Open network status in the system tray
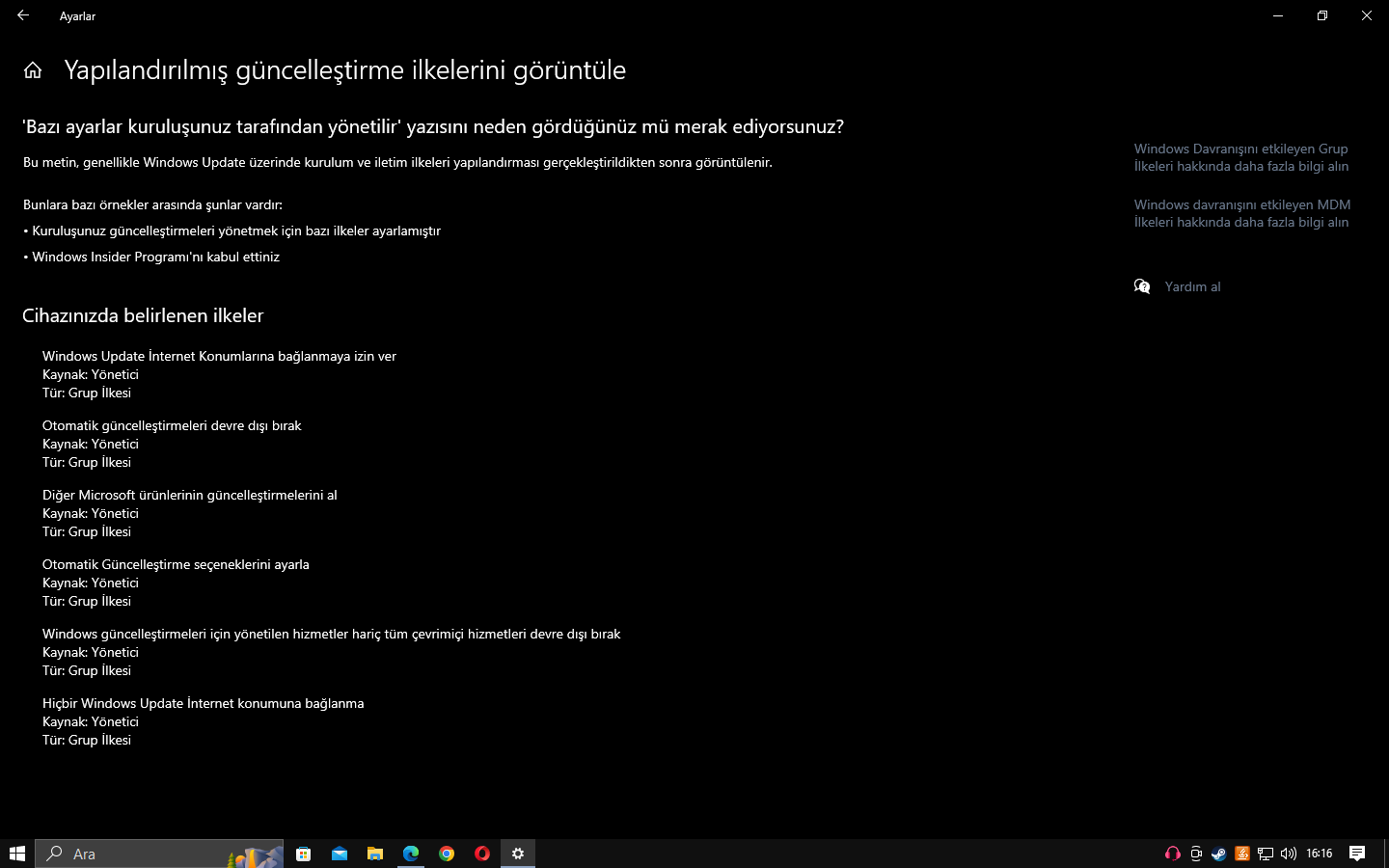Image resolution: width=1389 pixels, height=868 pixels. tap(1266, 854)
